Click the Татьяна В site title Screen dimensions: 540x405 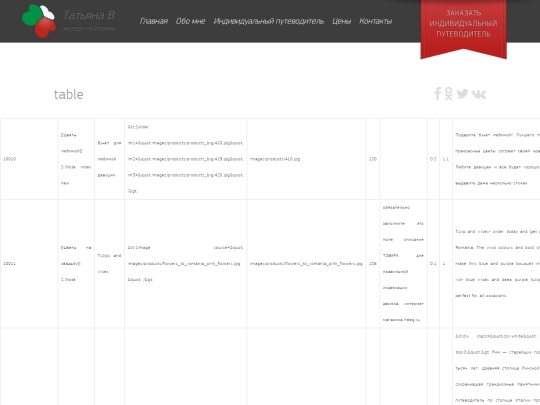(x=89, y=15)
